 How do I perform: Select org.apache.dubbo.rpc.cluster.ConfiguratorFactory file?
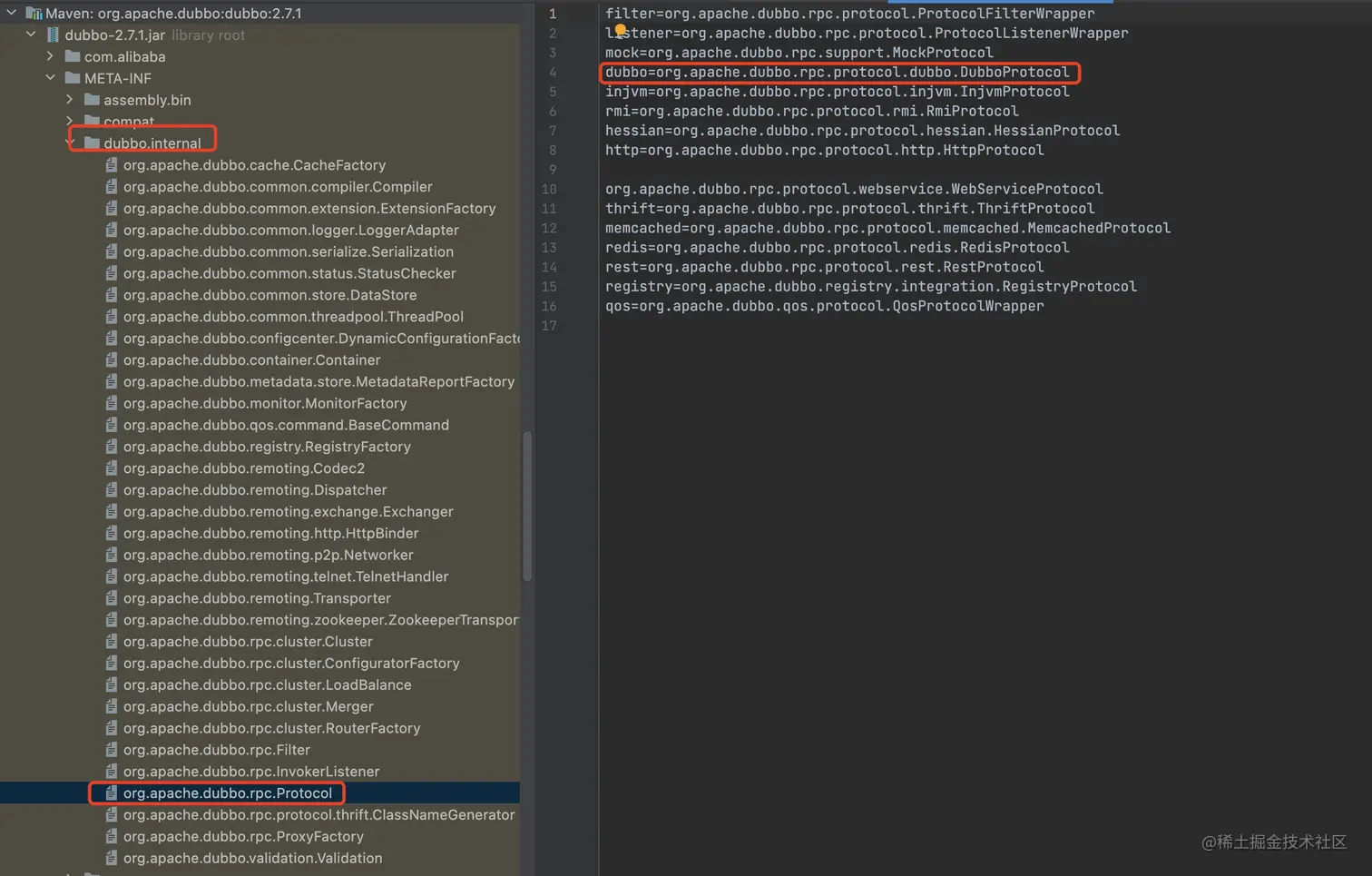(291, 663)
